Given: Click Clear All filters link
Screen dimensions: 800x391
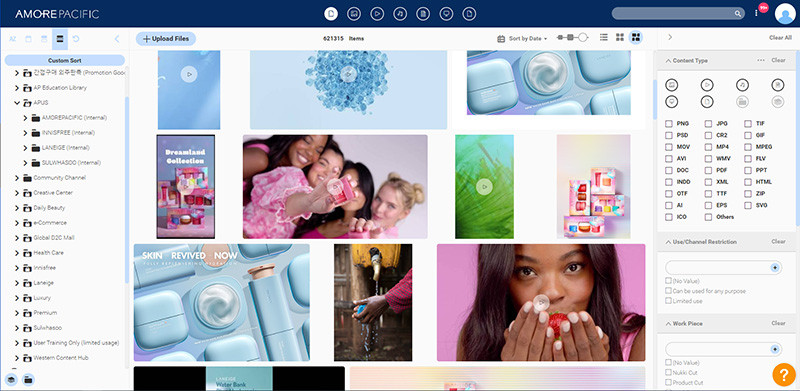Looking at the screenshot, I should pos(780,38).
